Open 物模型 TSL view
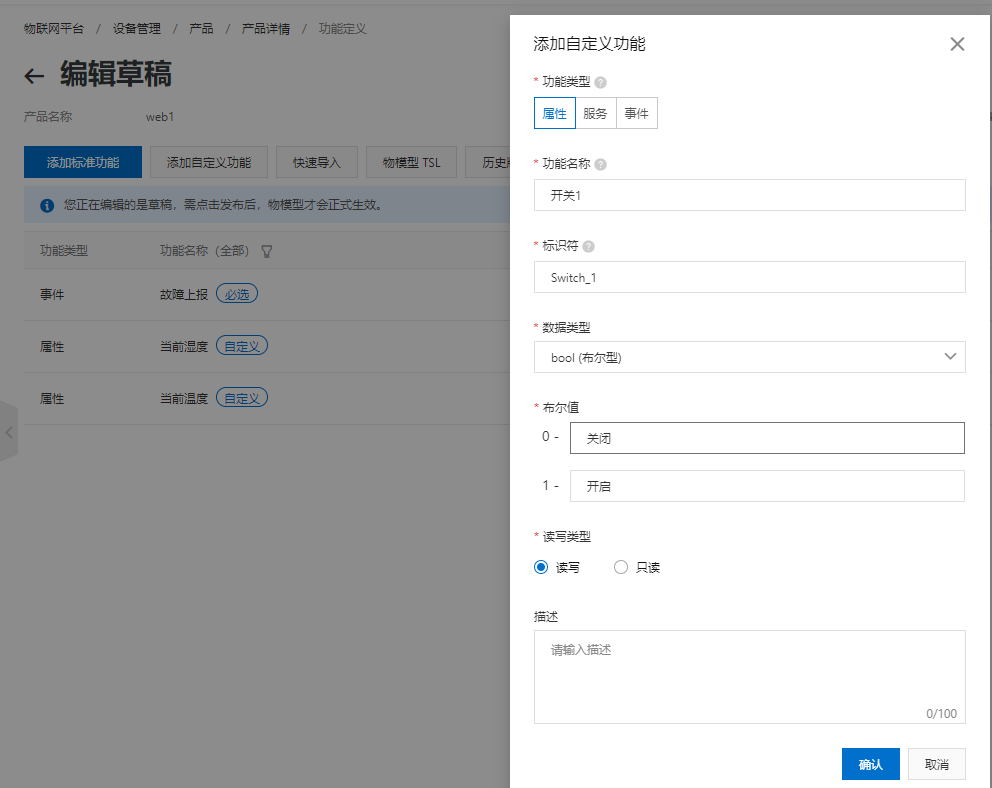 (411, 161)
